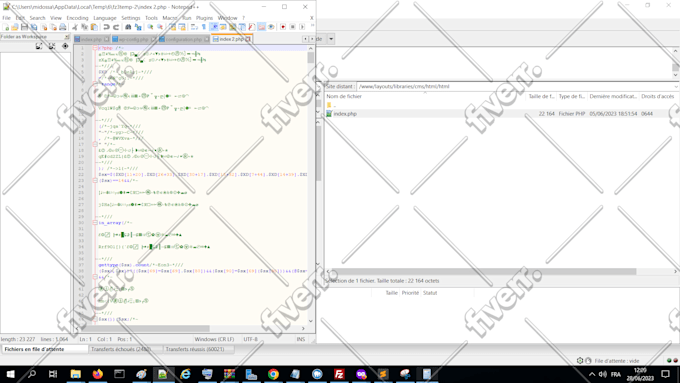The image size is (680, 383).
Task: Toggle synchronize horizontal scrolling icon
Action: pyautogui.click(x=183, y=27)
